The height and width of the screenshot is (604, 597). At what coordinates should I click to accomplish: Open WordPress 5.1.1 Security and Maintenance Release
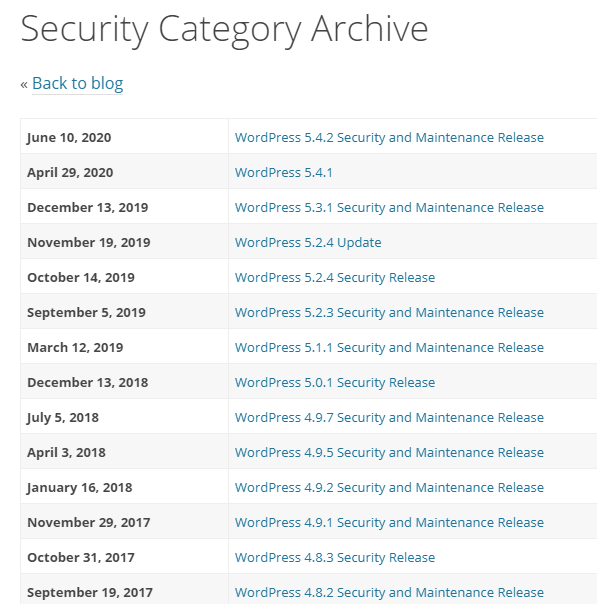389,348
